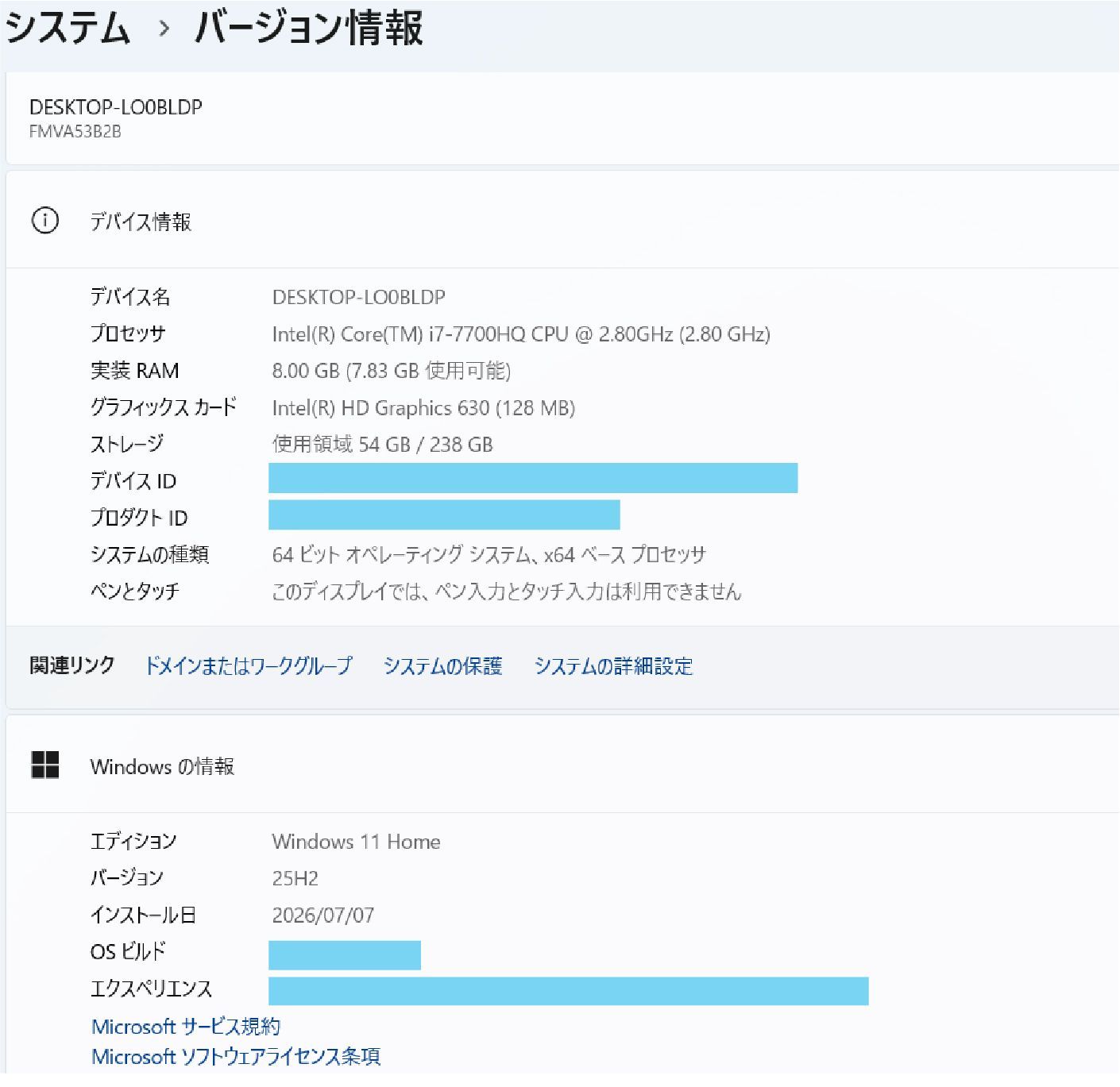Select the 8.00 GB RAM value
This screenshot has height=1087, width=1120.
pyautogui.click(x=392, y=371)
